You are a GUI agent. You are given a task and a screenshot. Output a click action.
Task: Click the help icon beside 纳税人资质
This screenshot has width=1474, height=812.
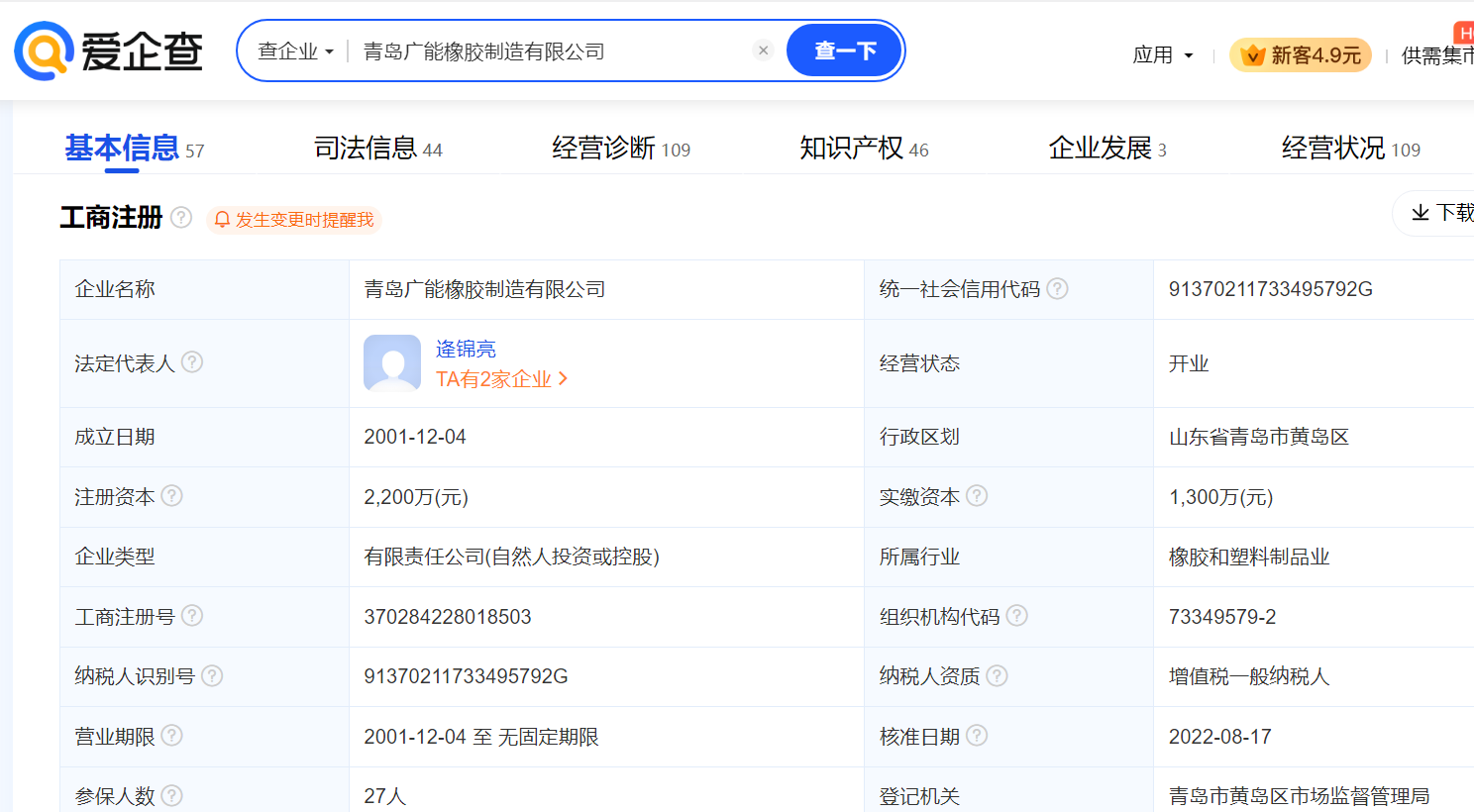(x=998, y=675)
